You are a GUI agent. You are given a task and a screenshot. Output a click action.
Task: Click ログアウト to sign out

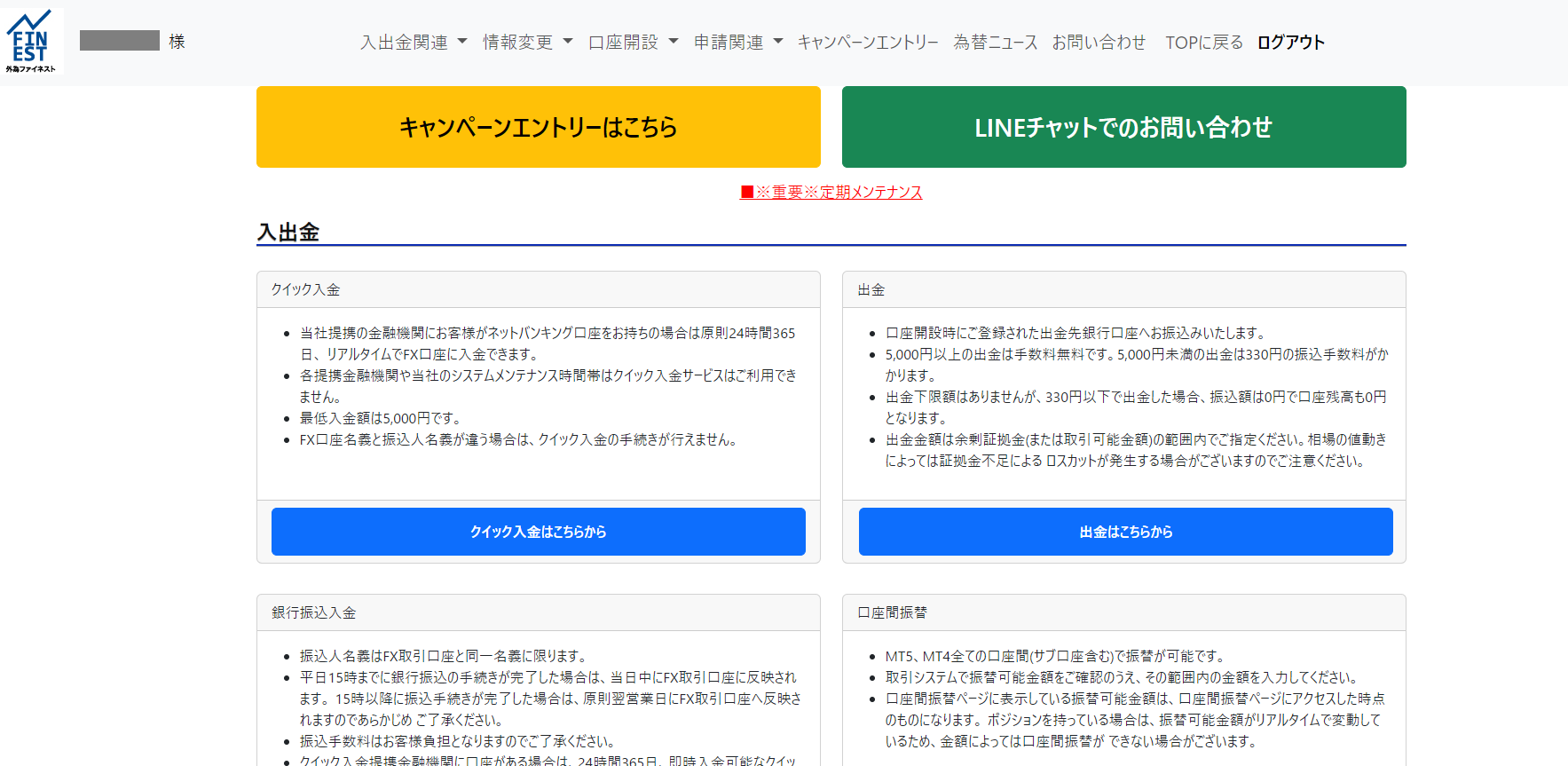[1290, 43]
